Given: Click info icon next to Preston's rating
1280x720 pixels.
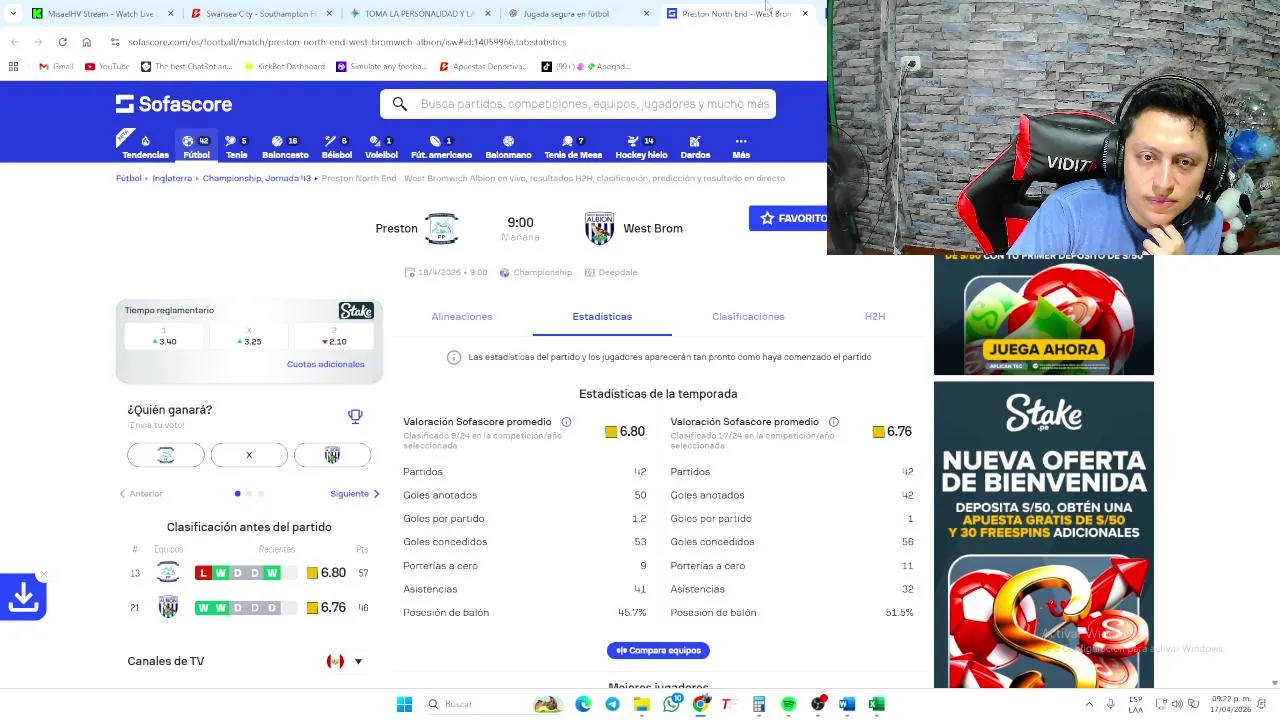Looking at the screenshot, I should 566,422.
